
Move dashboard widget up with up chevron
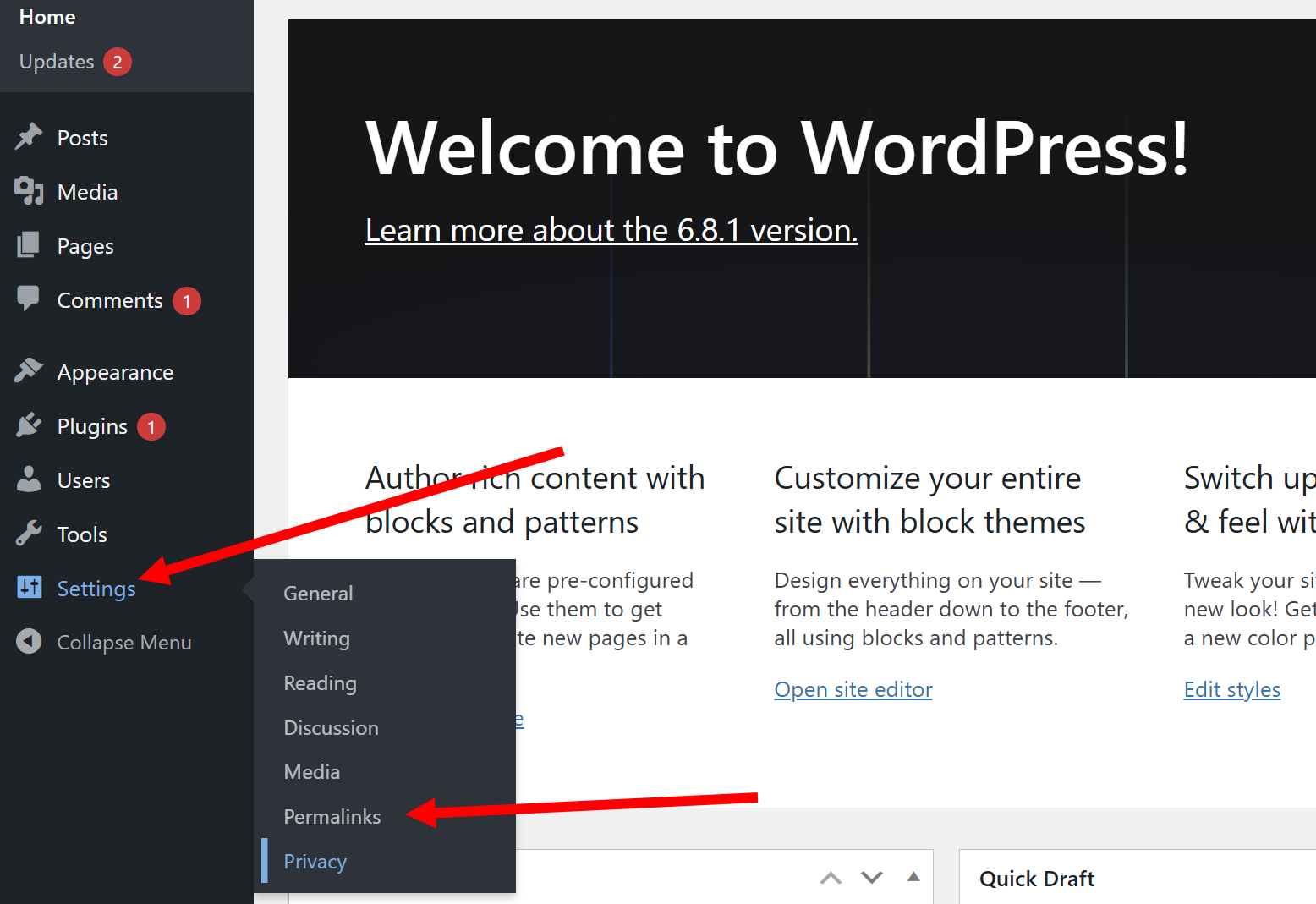(831, 878)
